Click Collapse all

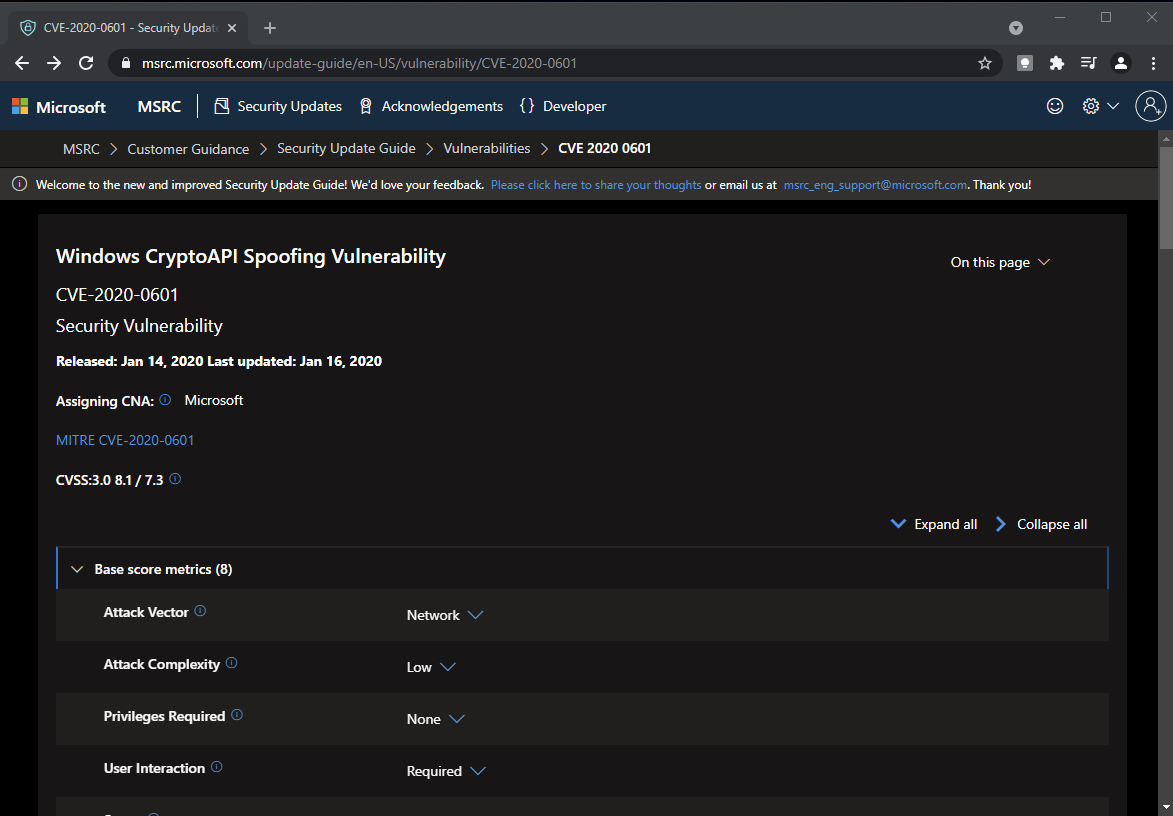pyautogui.click(x=1041, y=524)
